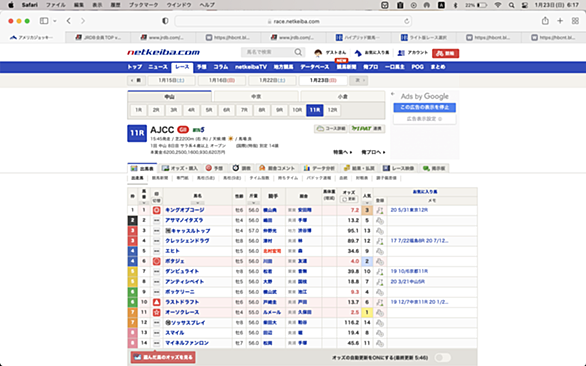Toggle the prediction mark for アンティシペイト
Screen dimensions: 586x366
[156, 282]
